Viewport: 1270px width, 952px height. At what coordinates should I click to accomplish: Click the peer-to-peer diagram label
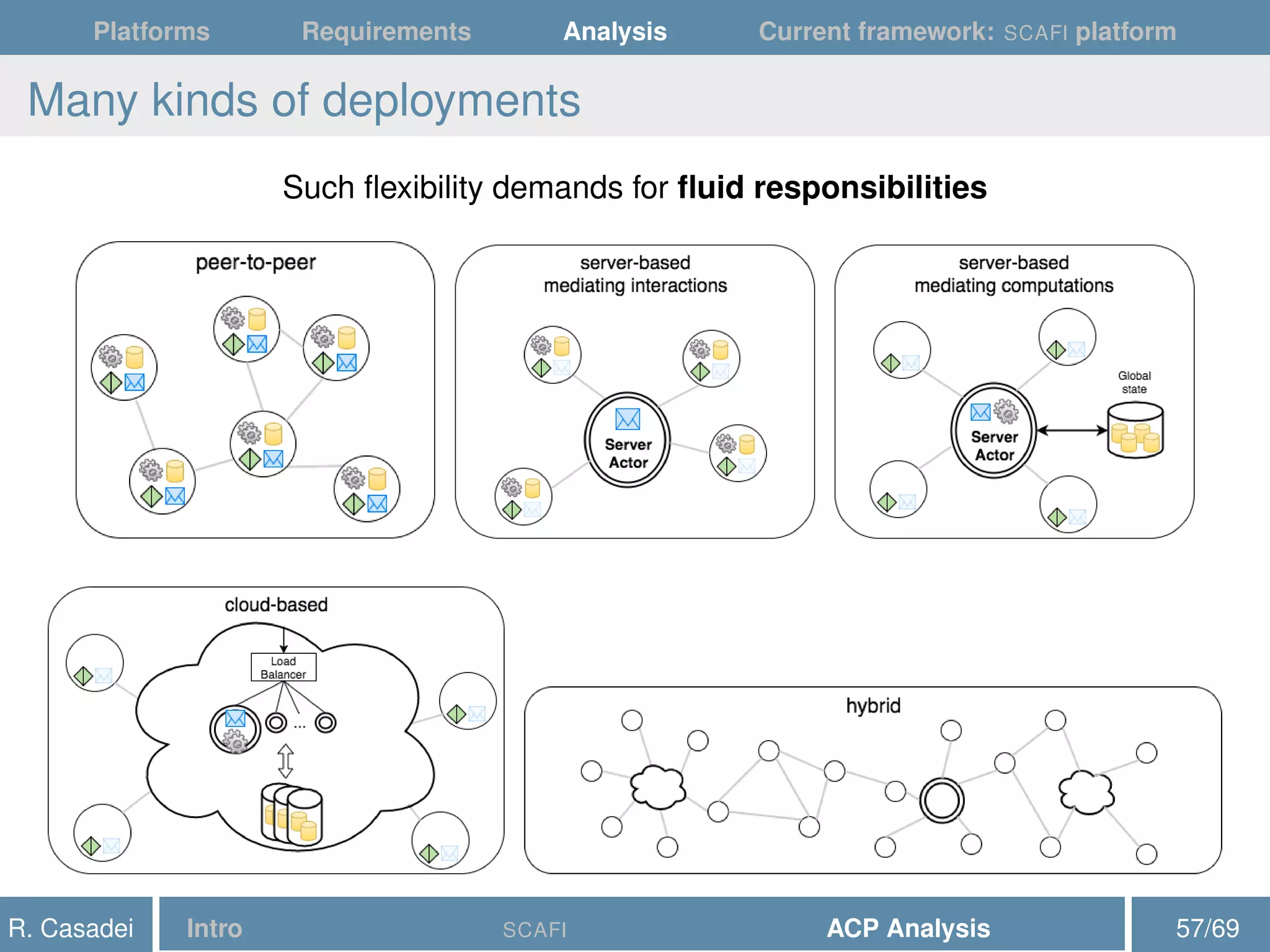(255, 263)
